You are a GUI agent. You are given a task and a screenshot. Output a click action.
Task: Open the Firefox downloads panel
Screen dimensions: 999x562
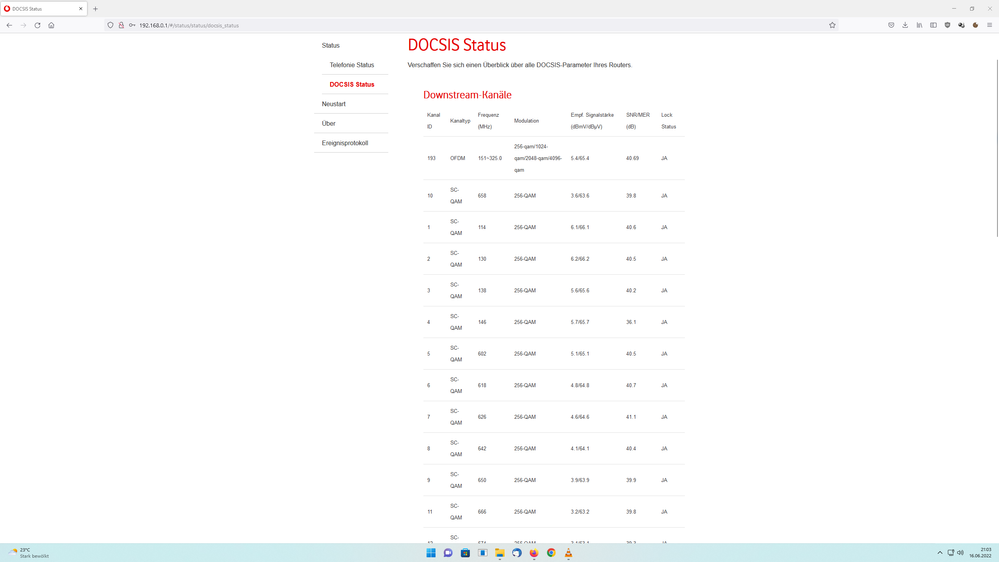(905, 25)
